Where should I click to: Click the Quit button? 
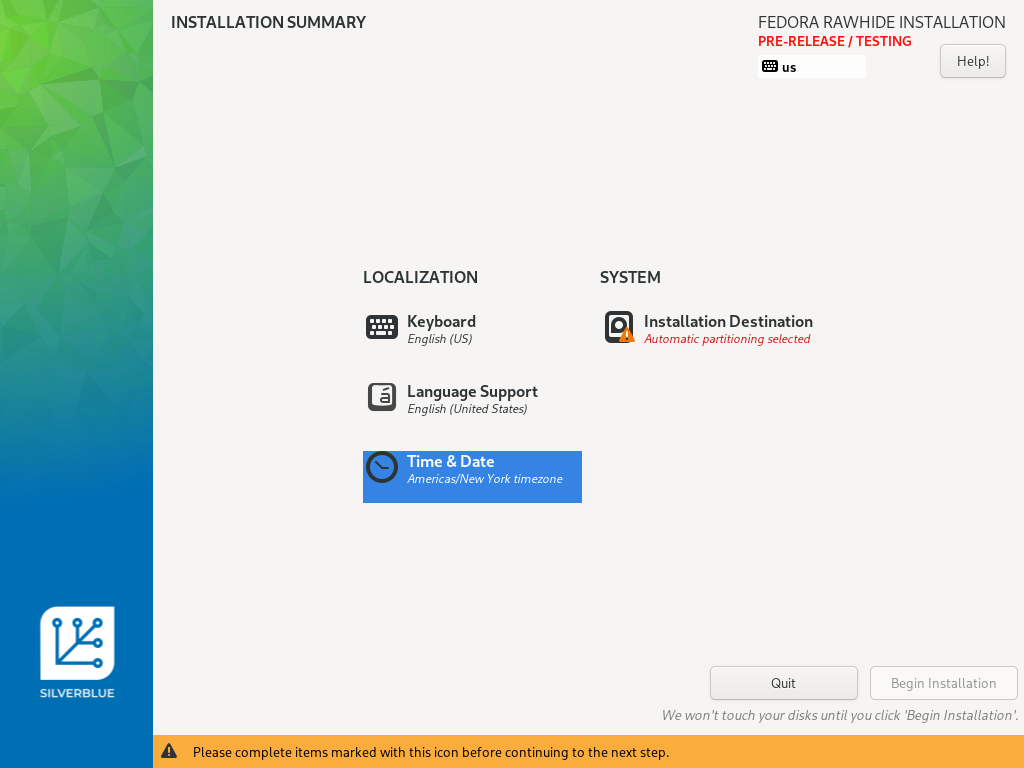(784, 683)
